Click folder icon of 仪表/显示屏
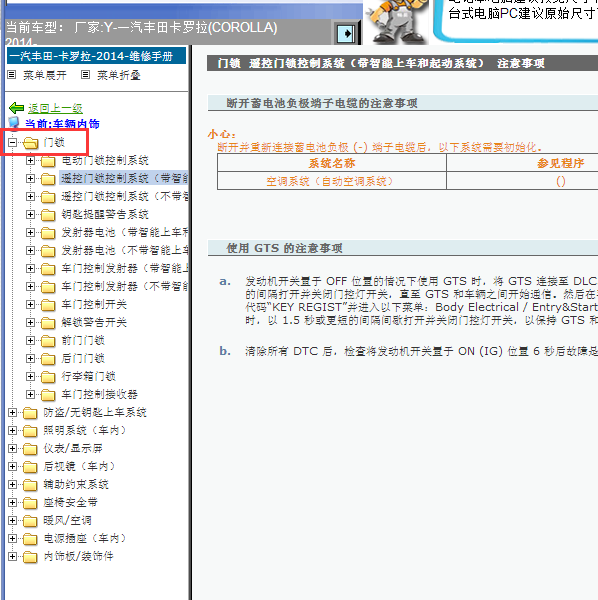 click(x=30, y=449)
